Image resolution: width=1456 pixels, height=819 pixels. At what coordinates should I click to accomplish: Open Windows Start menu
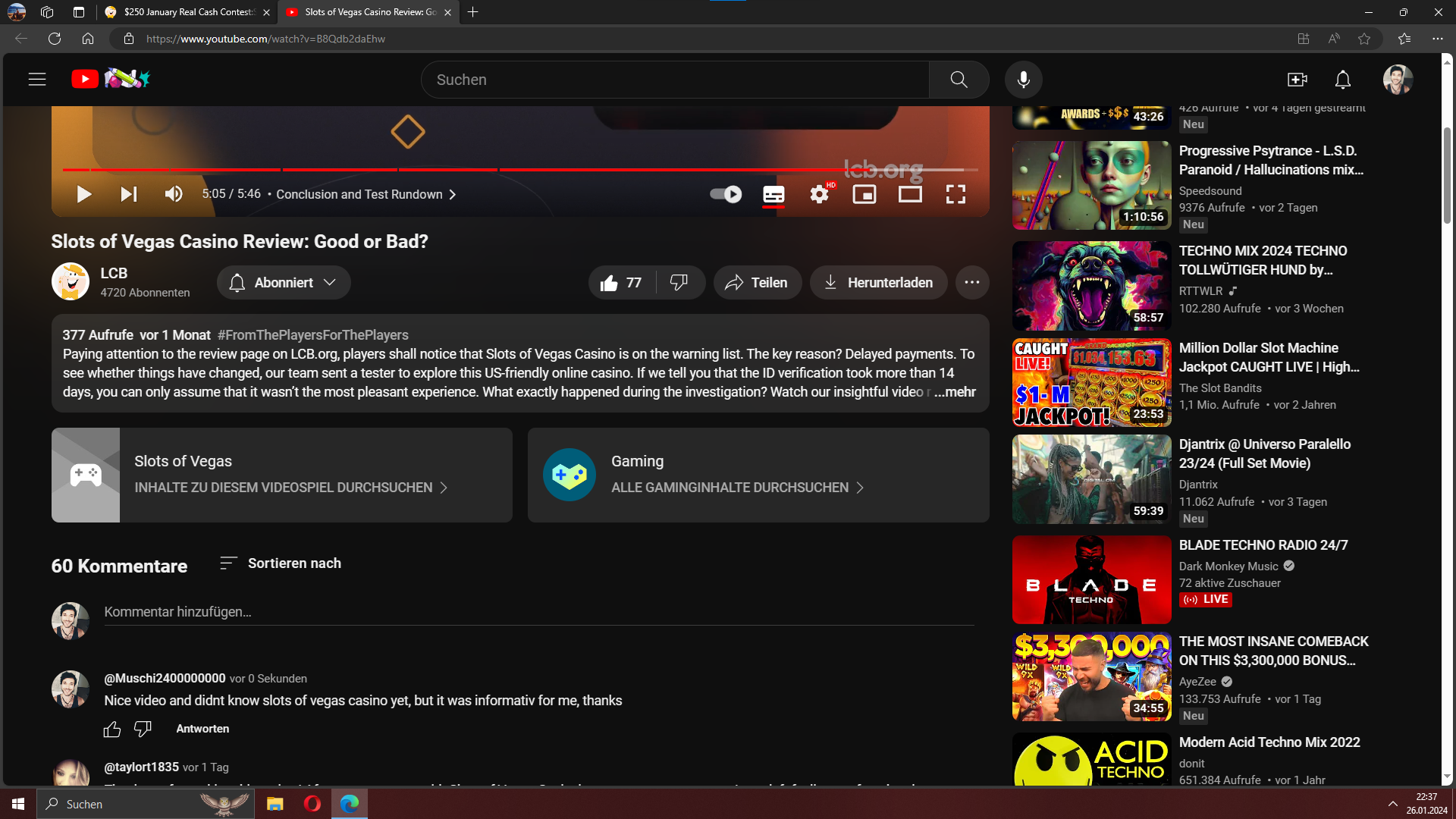(18, 804)
